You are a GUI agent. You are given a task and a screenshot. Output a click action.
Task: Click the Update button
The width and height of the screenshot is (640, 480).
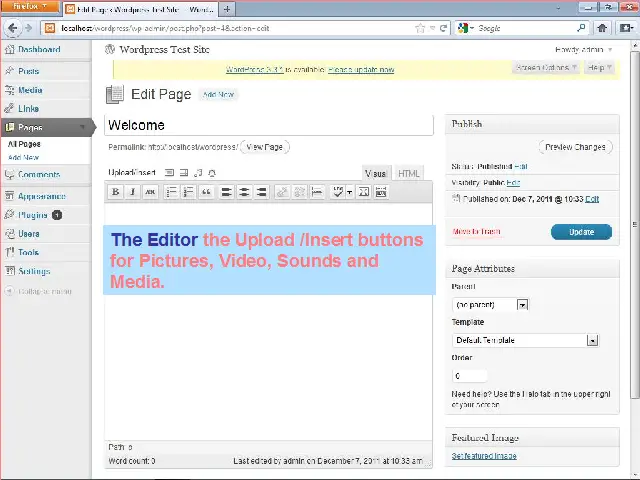click(x=581, y=232)
